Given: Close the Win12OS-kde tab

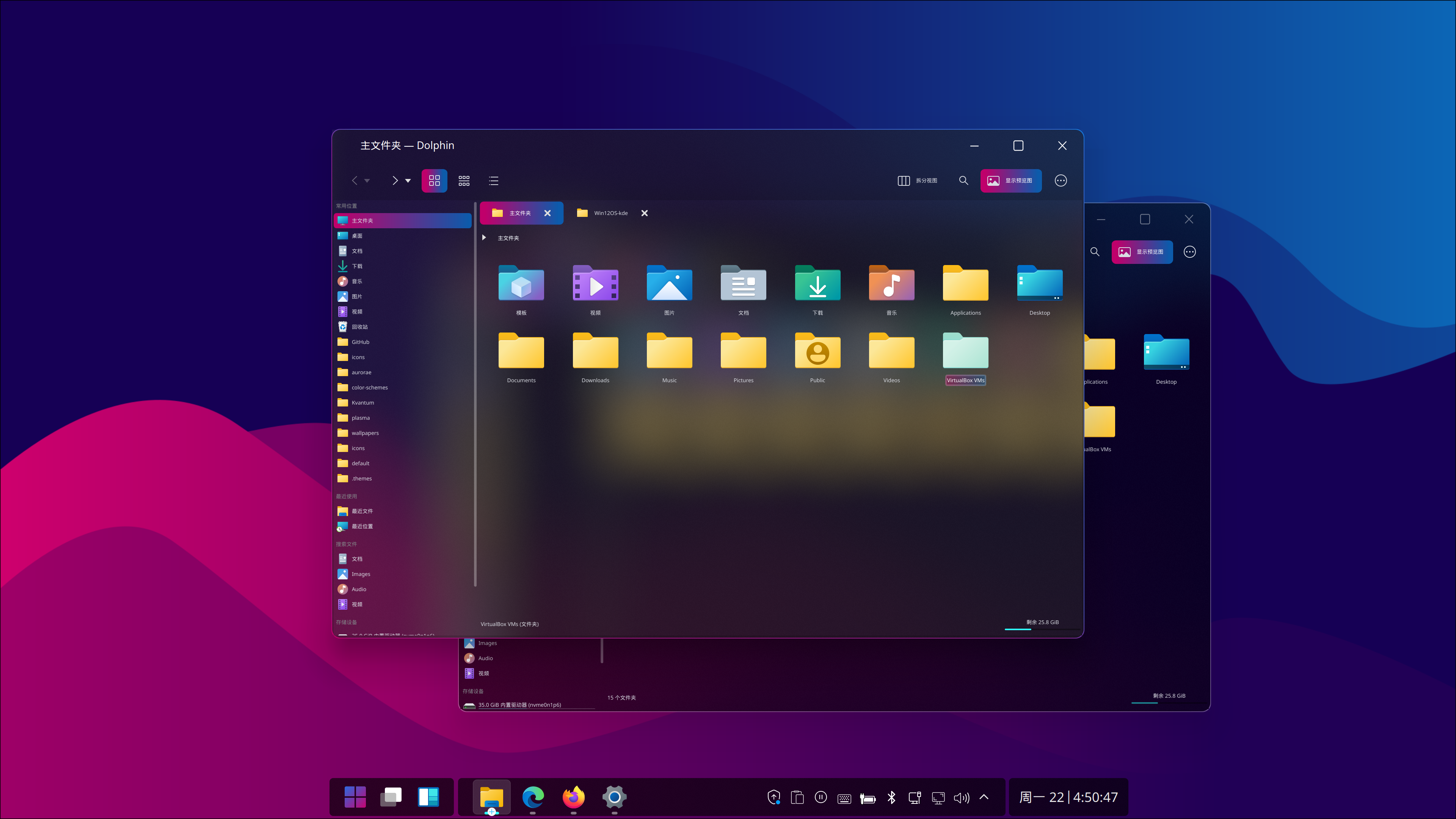Looking at the screenshot, I should [x=644, y=213].
